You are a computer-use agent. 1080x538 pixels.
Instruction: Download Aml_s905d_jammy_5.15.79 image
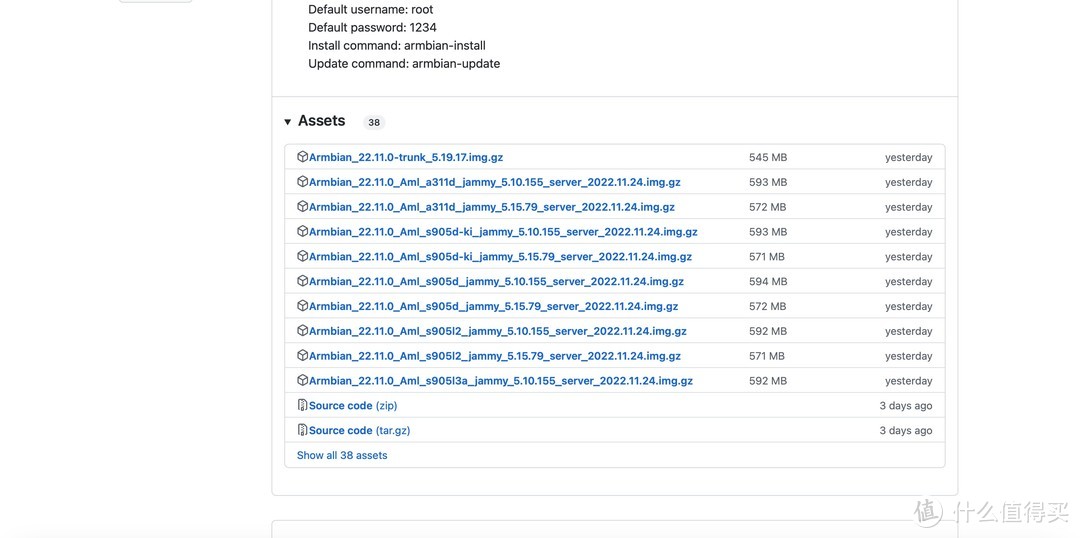coord(493,306)
